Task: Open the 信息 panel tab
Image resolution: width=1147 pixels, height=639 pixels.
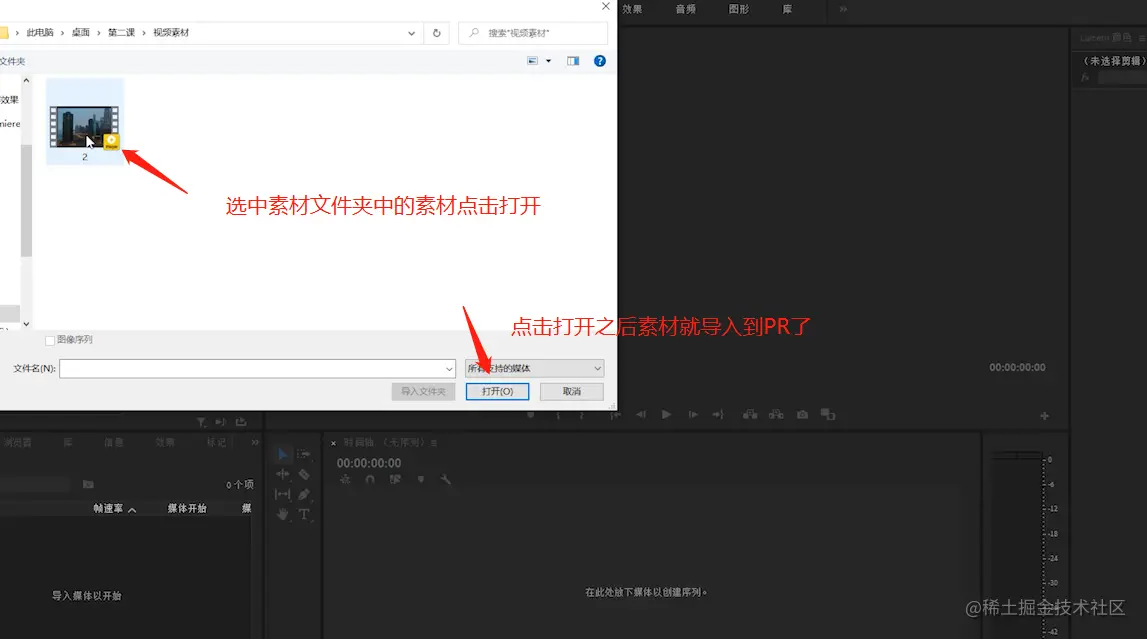Action: [x=113, y=442]
